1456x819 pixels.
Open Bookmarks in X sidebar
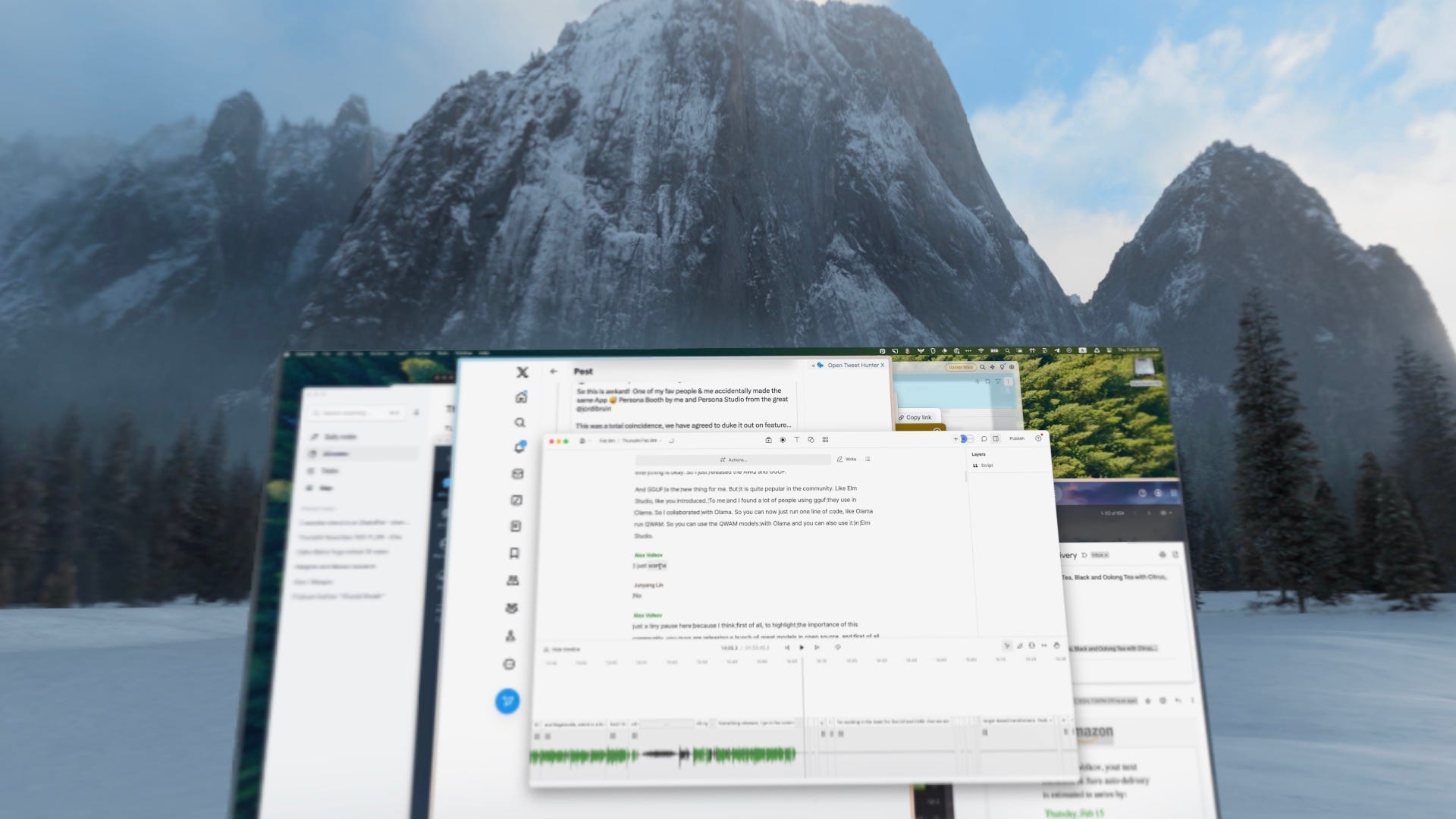(514, 553)
